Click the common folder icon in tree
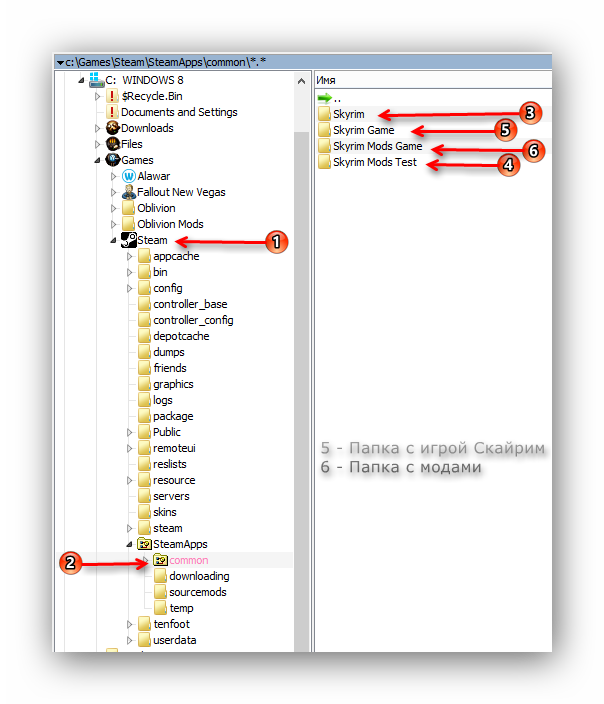The image size is (604, 704). tap(160, 560)
